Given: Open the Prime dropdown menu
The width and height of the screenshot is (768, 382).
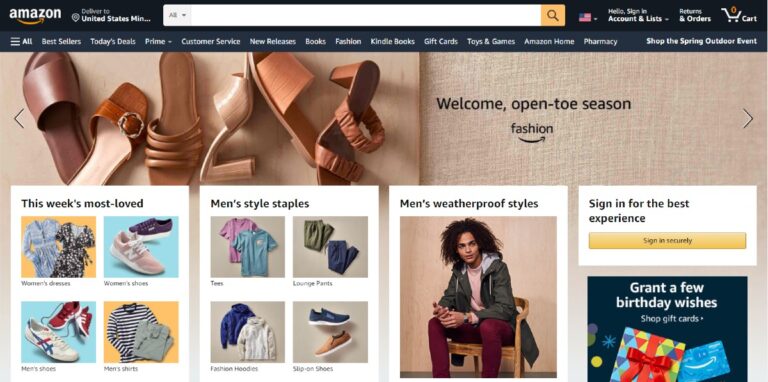Looking at the screenshot, I should click(x=158, y=42).
